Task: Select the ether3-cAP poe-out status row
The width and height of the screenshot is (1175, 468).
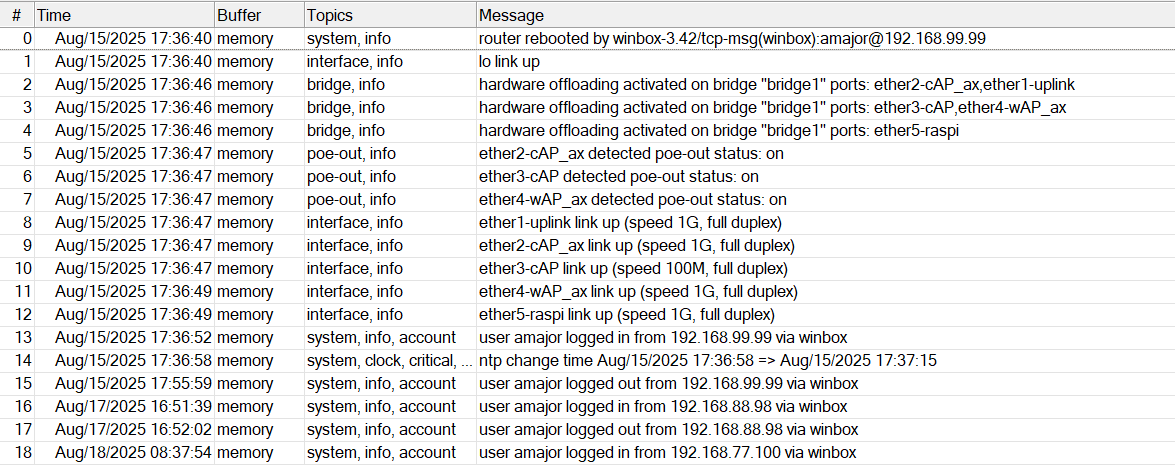Action: [x=618, y=176]
